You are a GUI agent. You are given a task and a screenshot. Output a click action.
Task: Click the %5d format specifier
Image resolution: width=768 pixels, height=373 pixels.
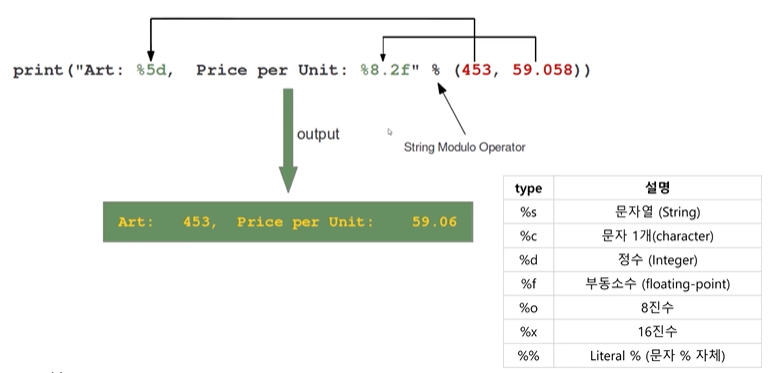(152, 70)
